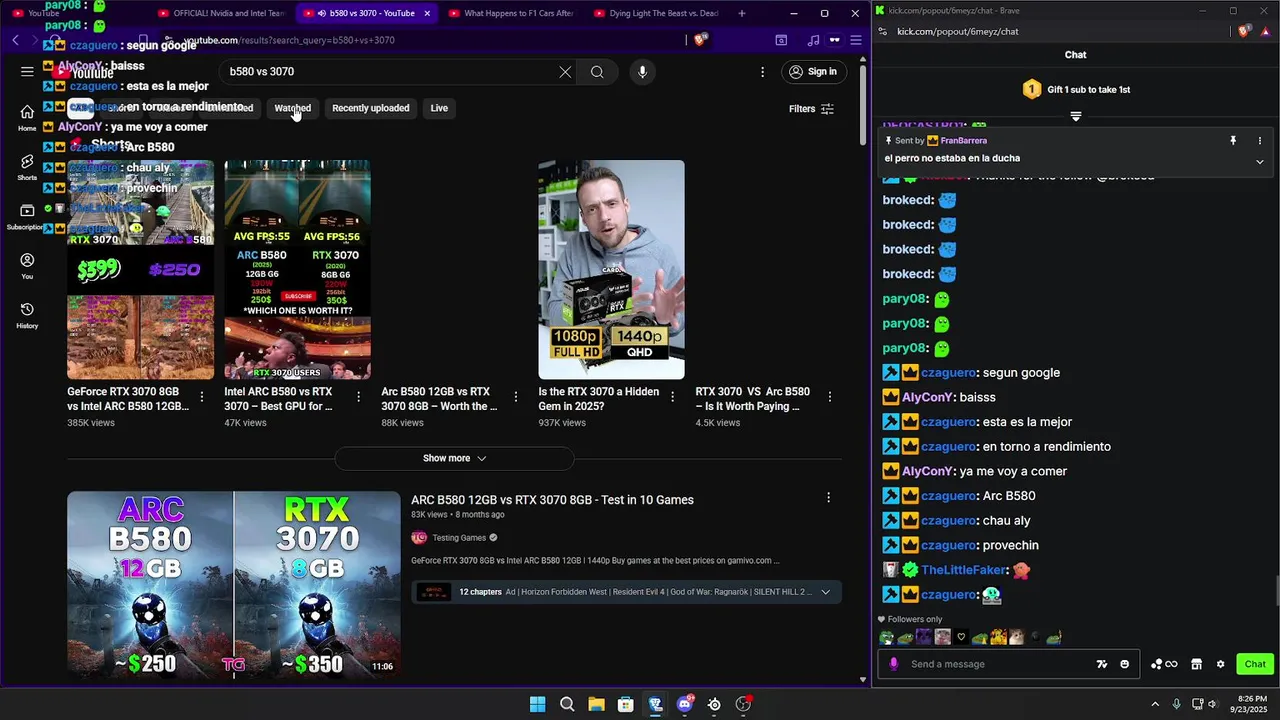This screenshot has width=1280, height=720.
Task: Switch to 'Dying Light The Beast vs. Dead' tab
Action: 655,13
